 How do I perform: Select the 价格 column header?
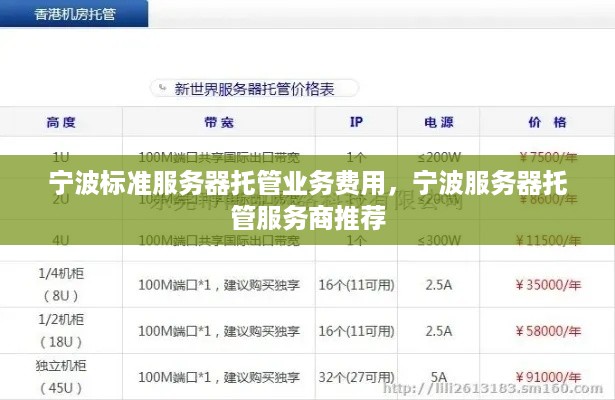(547, 122)
